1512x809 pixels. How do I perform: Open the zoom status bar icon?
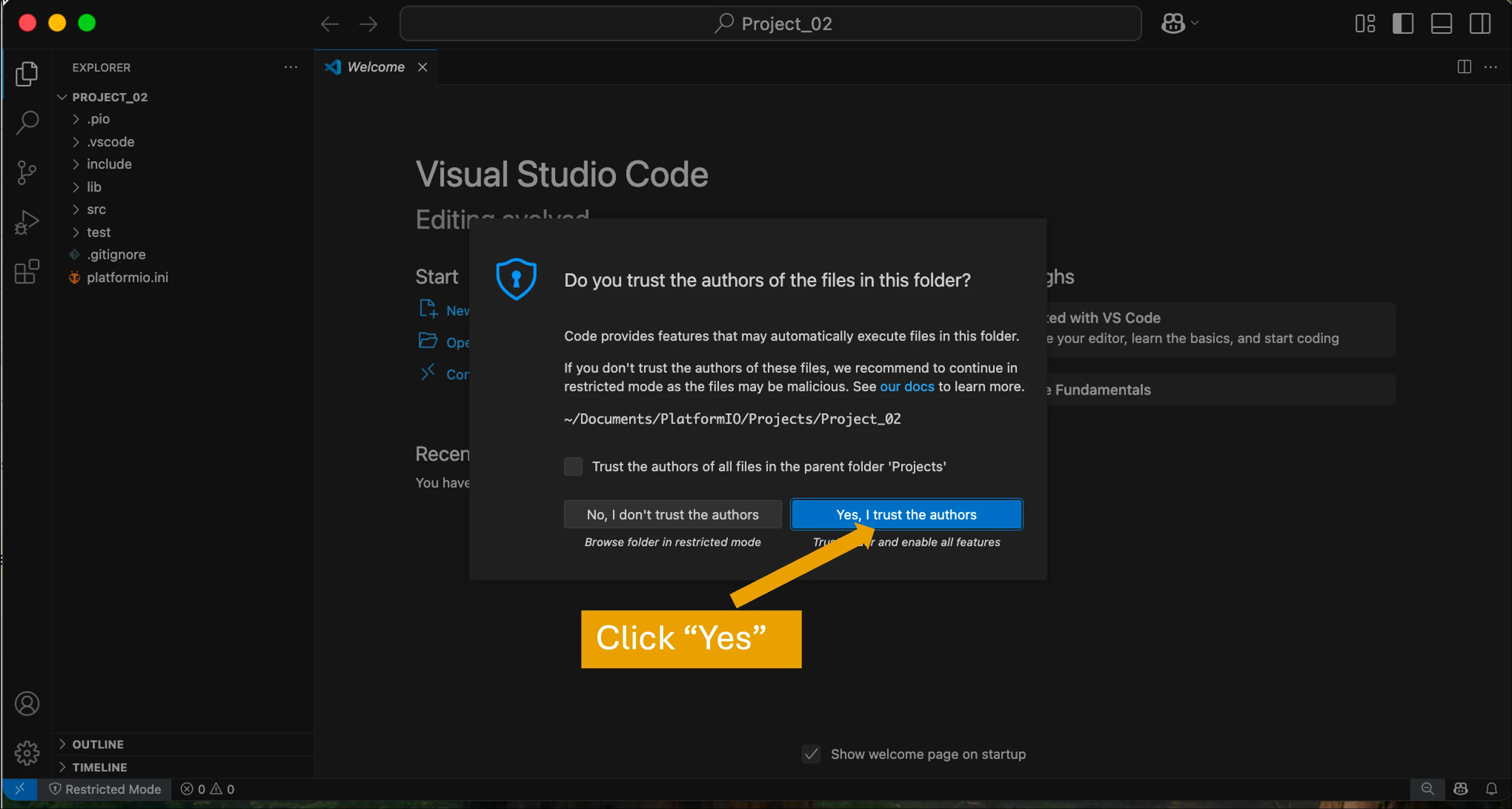point(1428,789)
